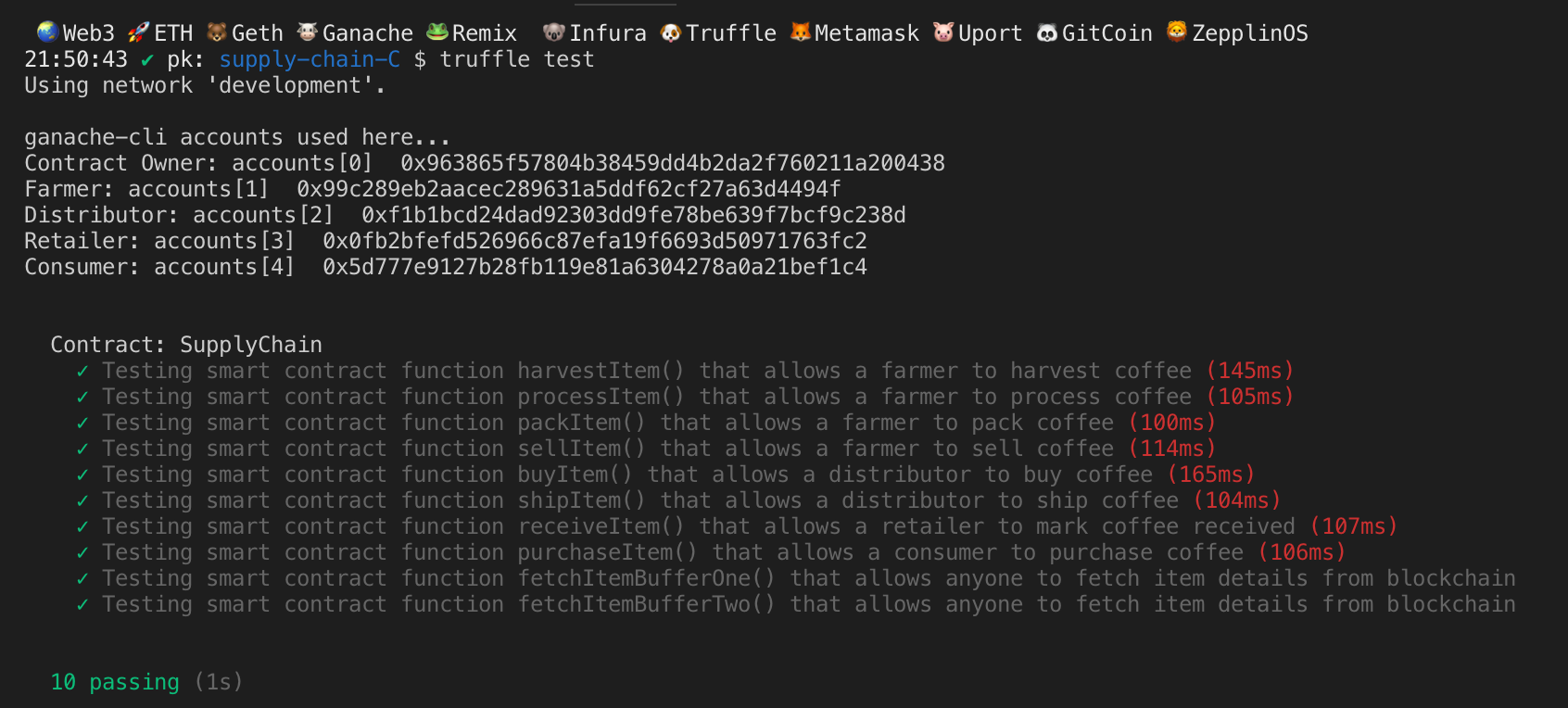Click the ETH rocket emoji icon

(x=138, y=32)
